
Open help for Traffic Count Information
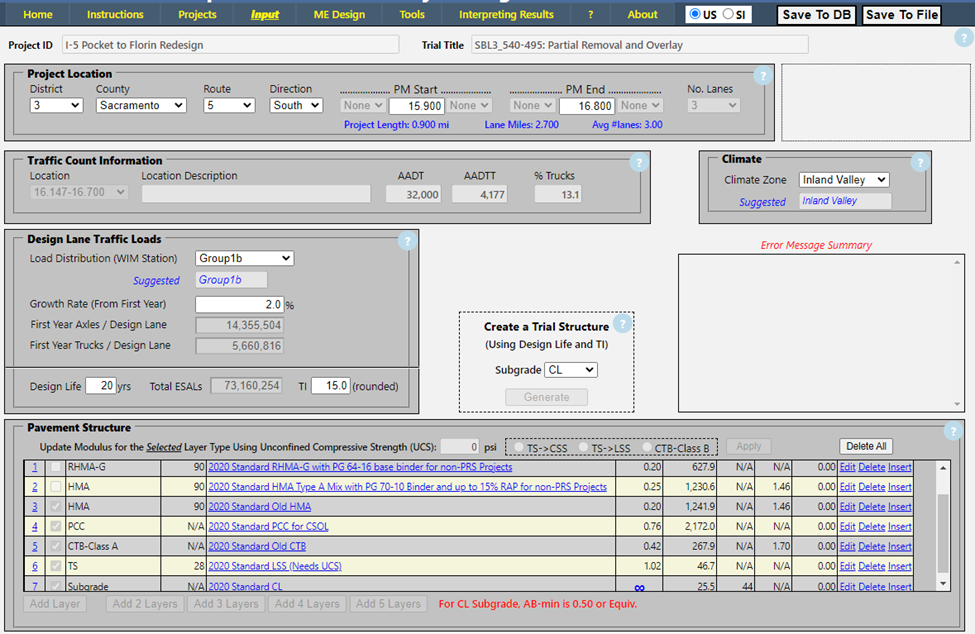click(x=638, y=163)
